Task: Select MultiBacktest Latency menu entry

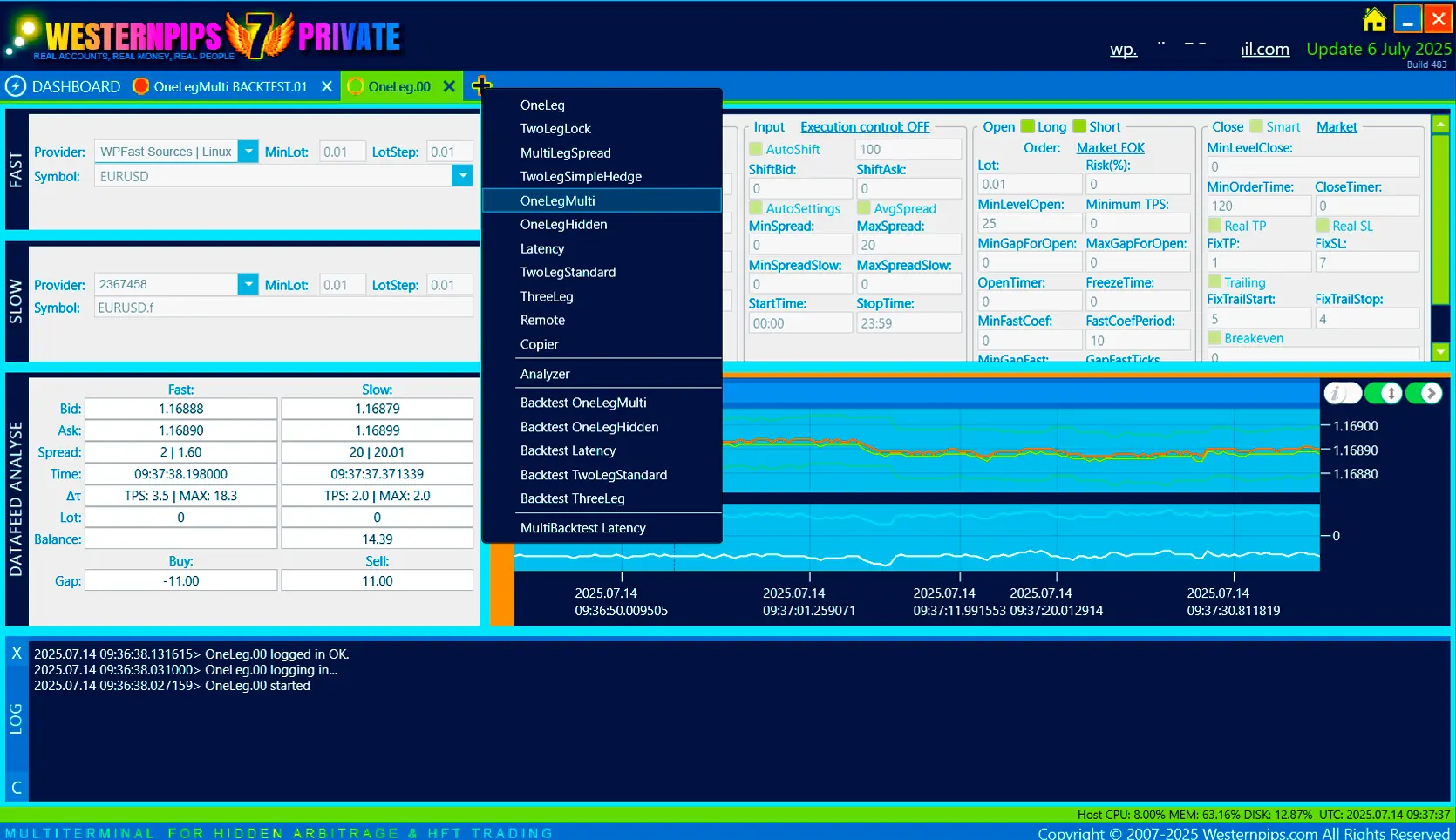Action: pyautogui.click(x=602, y=528)
